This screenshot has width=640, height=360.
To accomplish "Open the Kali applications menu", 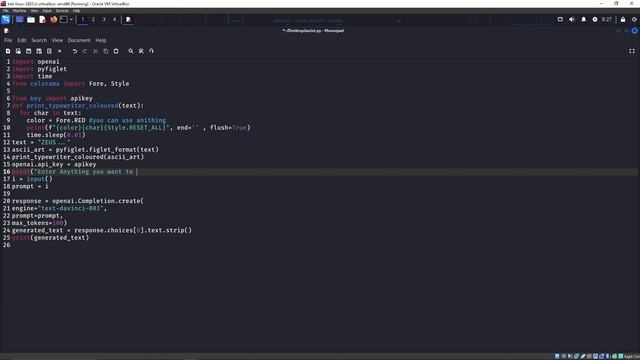I will (6, 19).
